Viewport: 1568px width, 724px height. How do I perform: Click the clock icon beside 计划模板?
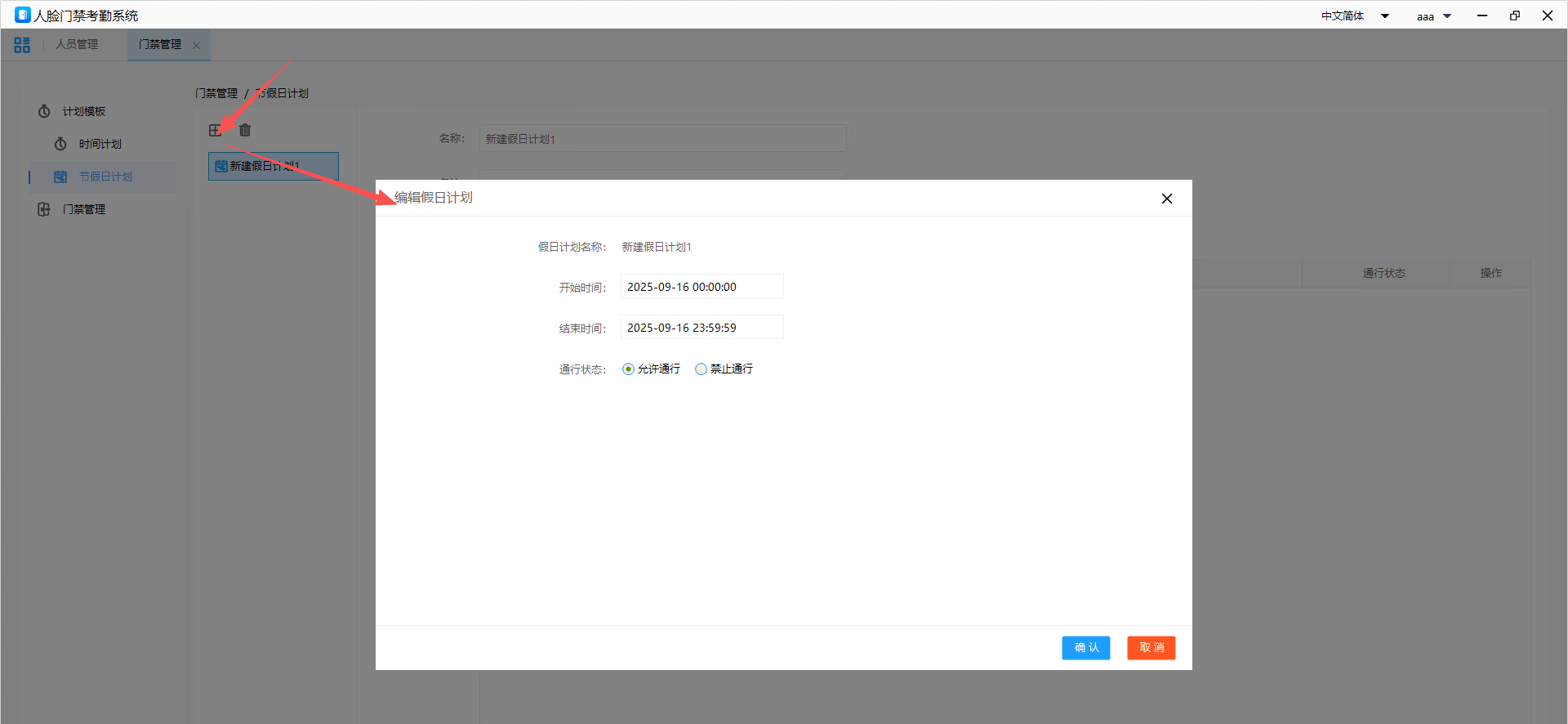(x=44, y=111)
